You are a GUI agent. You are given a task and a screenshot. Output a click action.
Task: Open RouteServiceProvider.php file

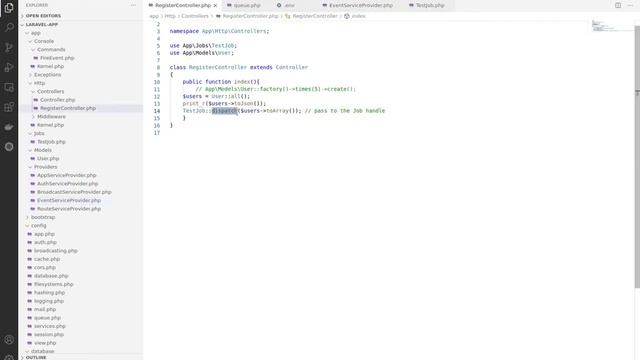coord(69,209)
